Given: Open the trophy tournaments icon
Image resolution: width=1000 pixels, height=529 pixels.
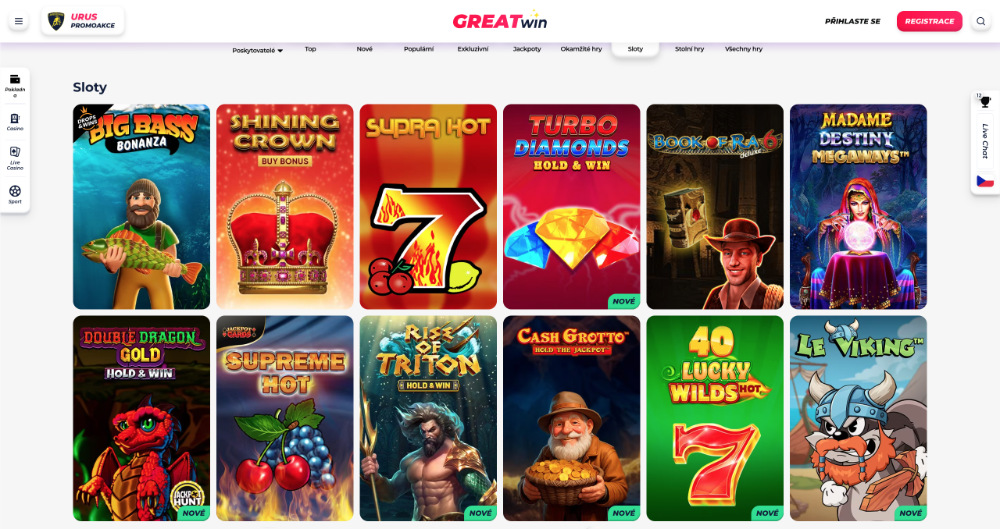Looking at the screenshot, I should coord(985,101).
